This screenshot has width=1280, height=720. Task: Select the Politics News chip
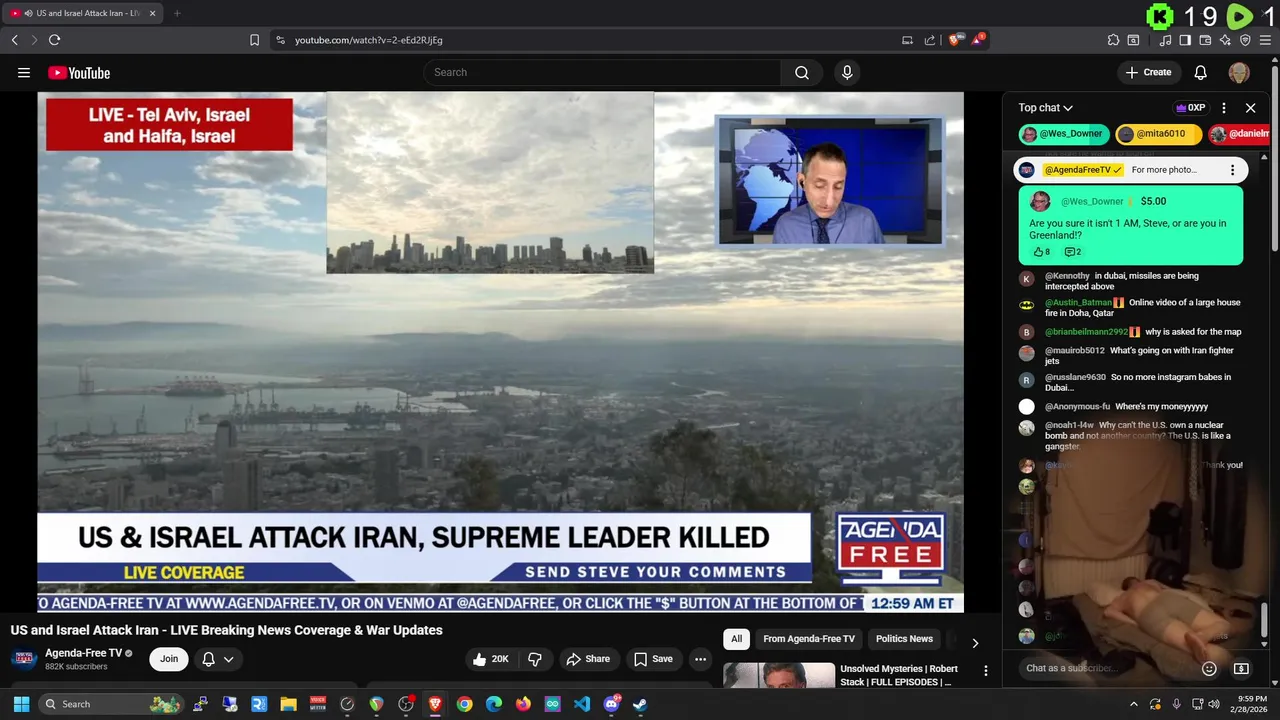tap(904, 639)
